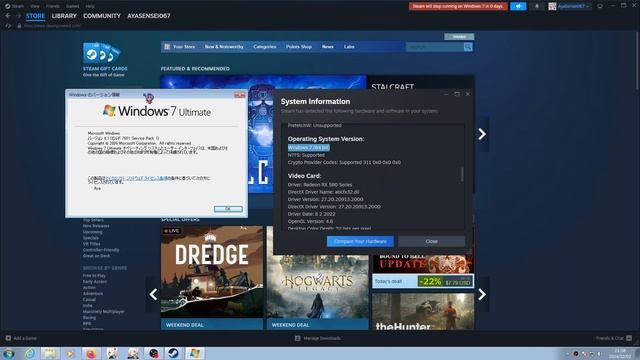Click the Manage Downloads icon
The height and width of the screenshot is (360, 640).
click(298, 338)
